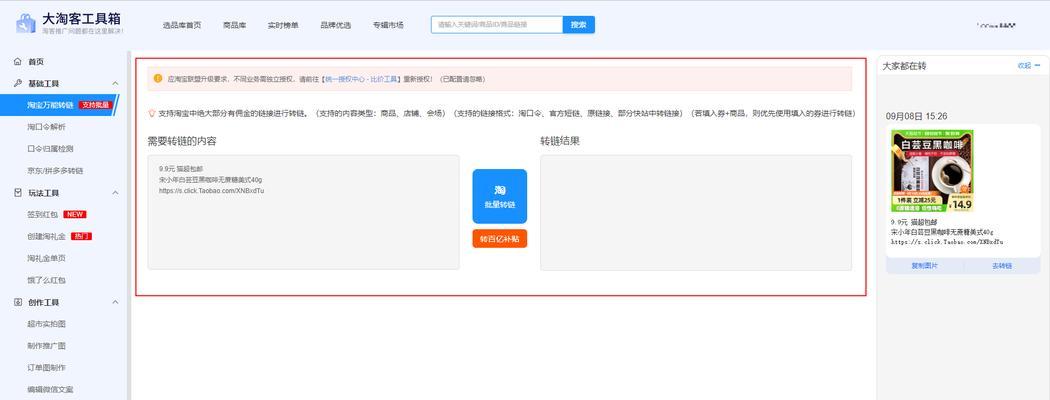Click the sidebar vertical scrollbar
The width and height of the screenshot is (1050, 400).
pos(129,224)
